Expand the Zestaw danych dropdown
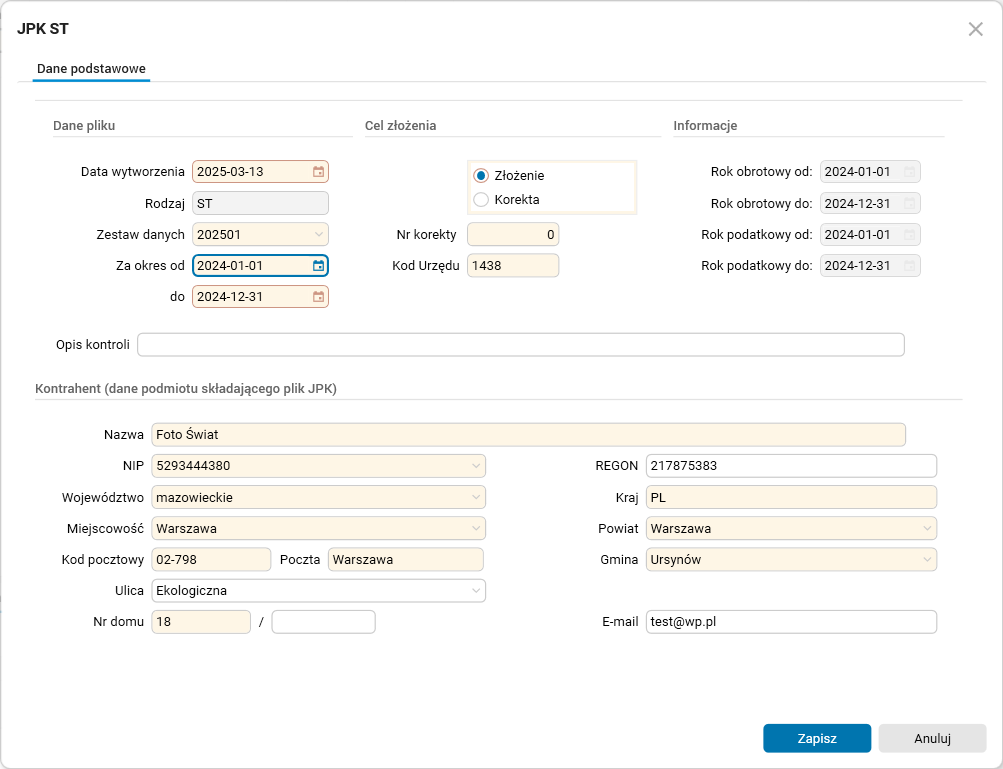1003x769 pixels. 318,235
